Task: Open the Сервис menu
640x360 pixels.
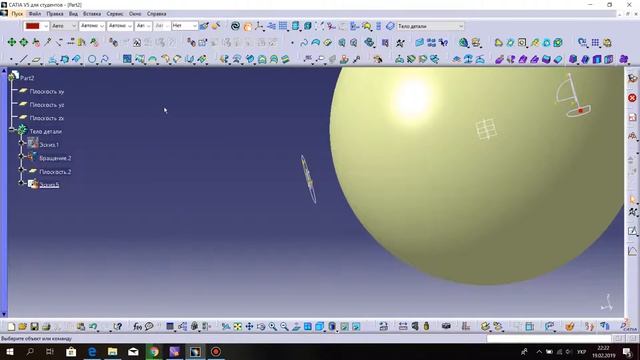Action: click(x=115, y=13)
